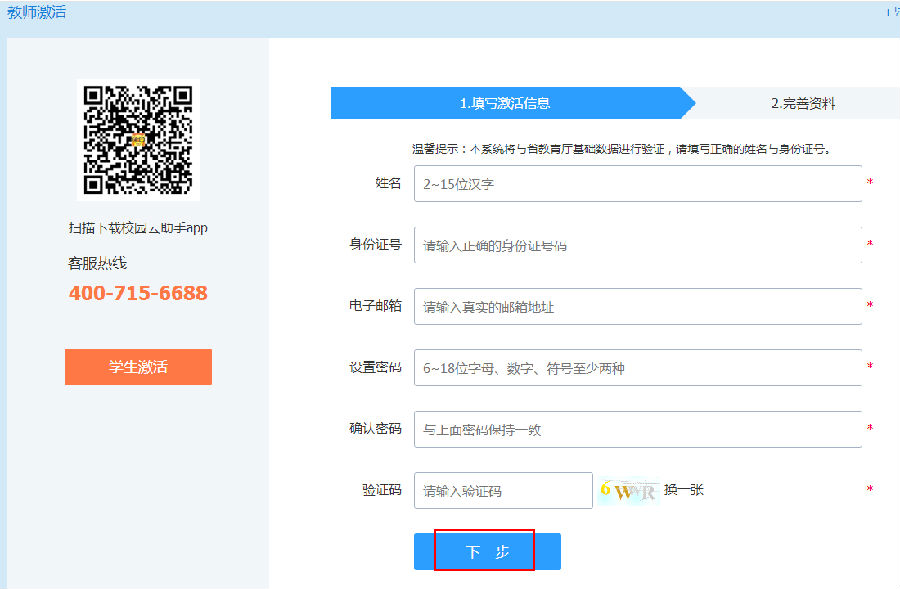Screen dimensions: 900x589
Task: Focus the 验证码 input field
Action: [503, 491]
